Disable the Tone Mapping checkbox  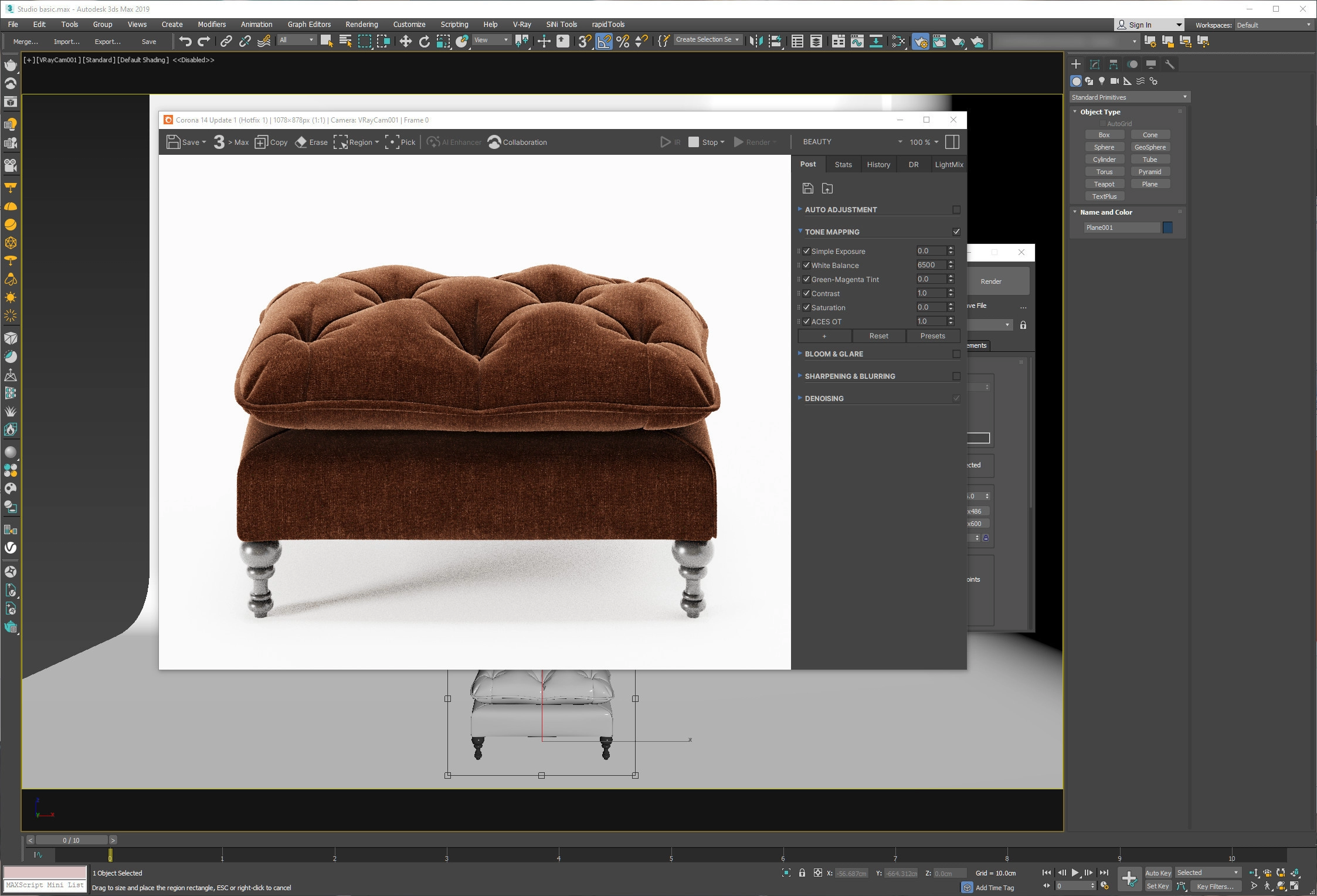pos(956,232)
